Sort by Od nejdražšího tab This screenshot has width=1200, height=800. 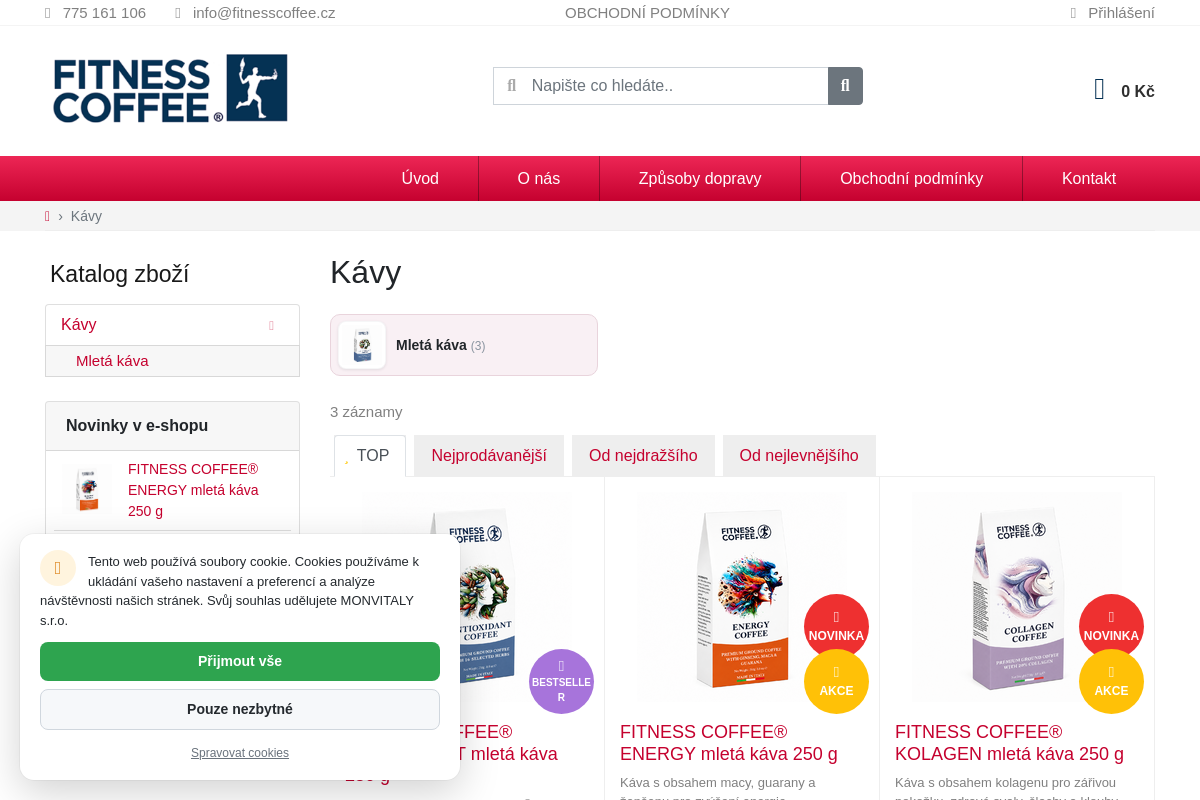(x=643, y=456)
